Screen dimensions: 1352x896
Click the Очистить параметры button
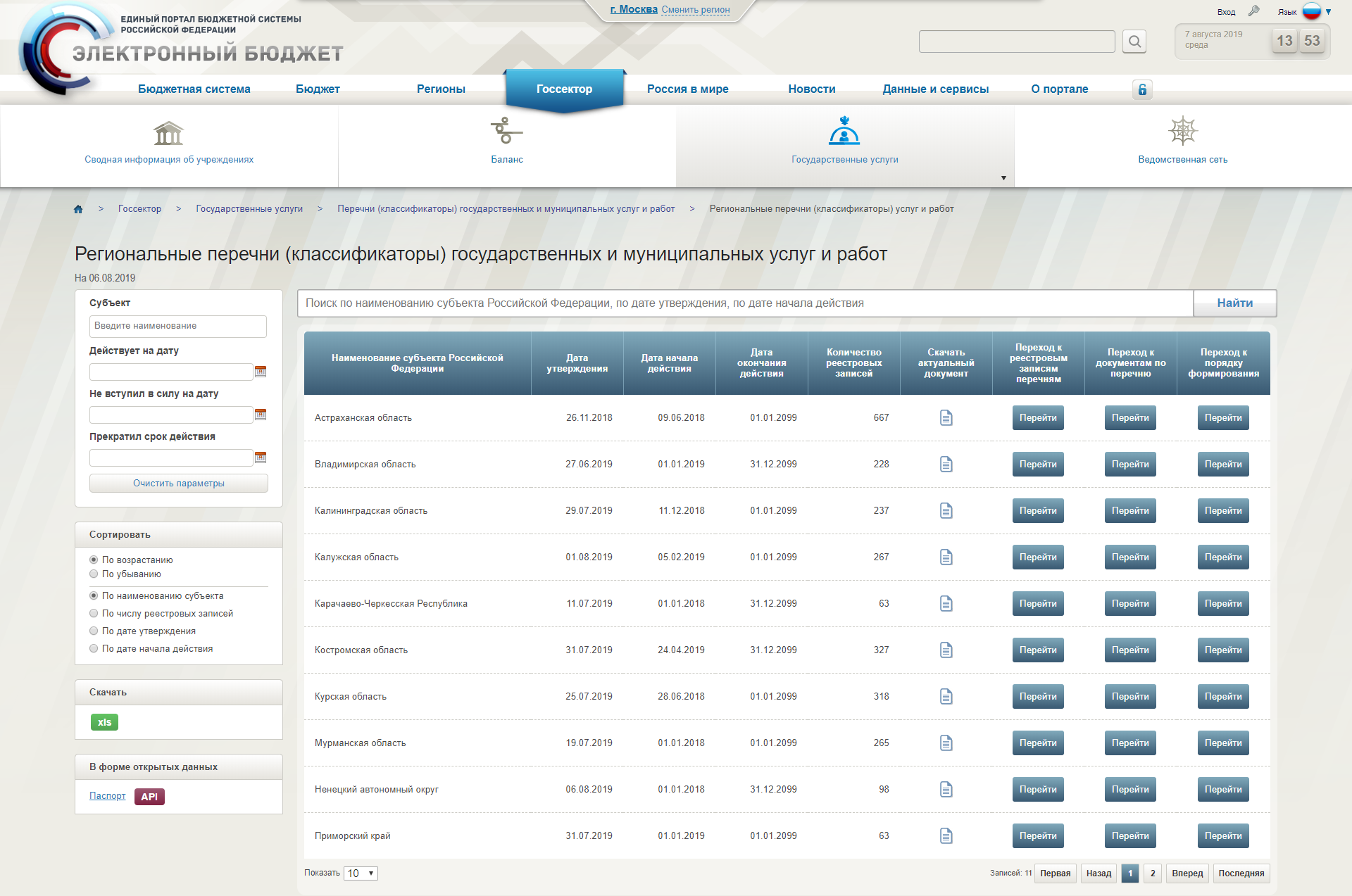(x=178, y=484)
